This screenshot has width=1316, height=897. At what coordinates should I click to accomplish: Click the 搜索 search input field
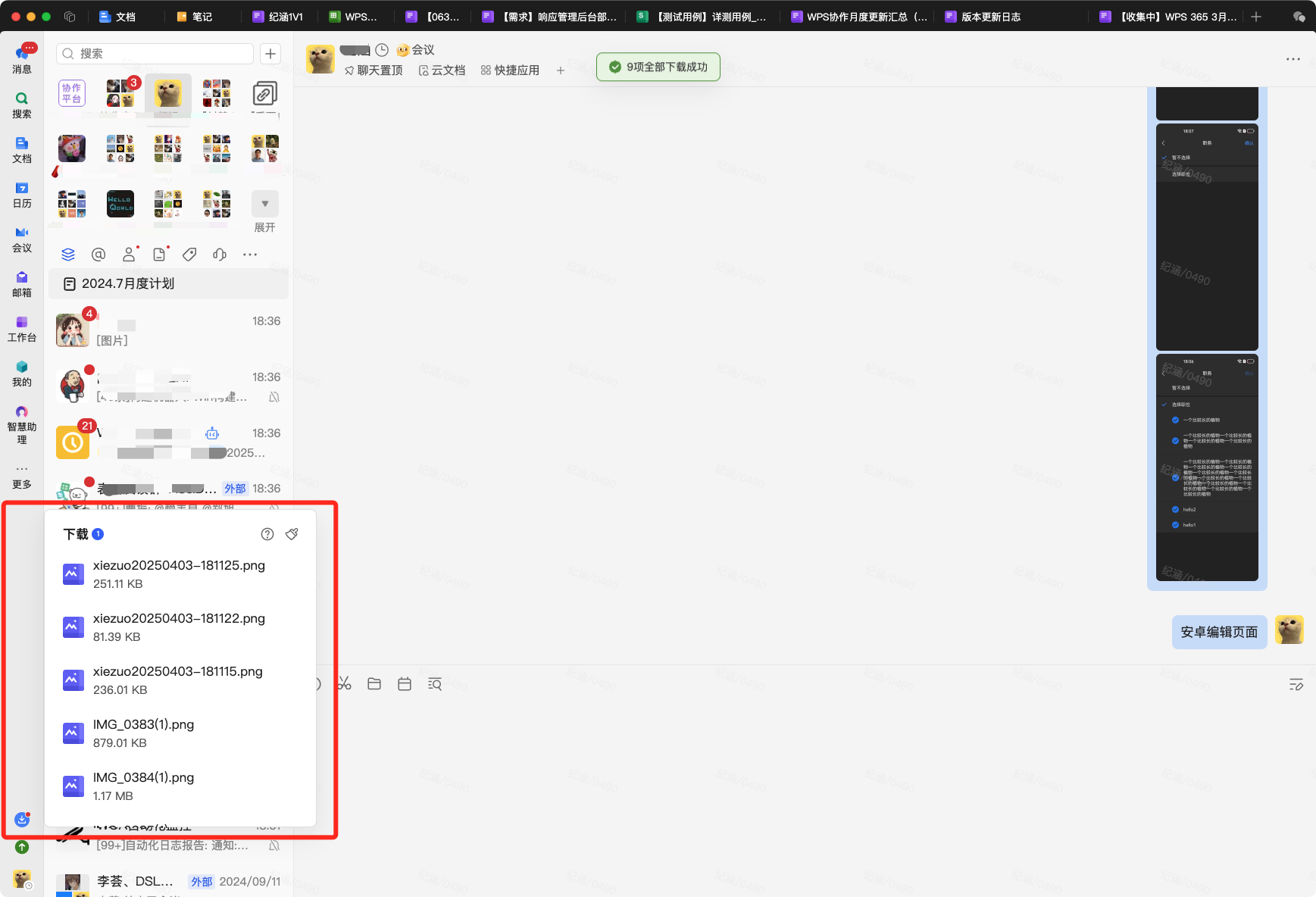point(155,54)
